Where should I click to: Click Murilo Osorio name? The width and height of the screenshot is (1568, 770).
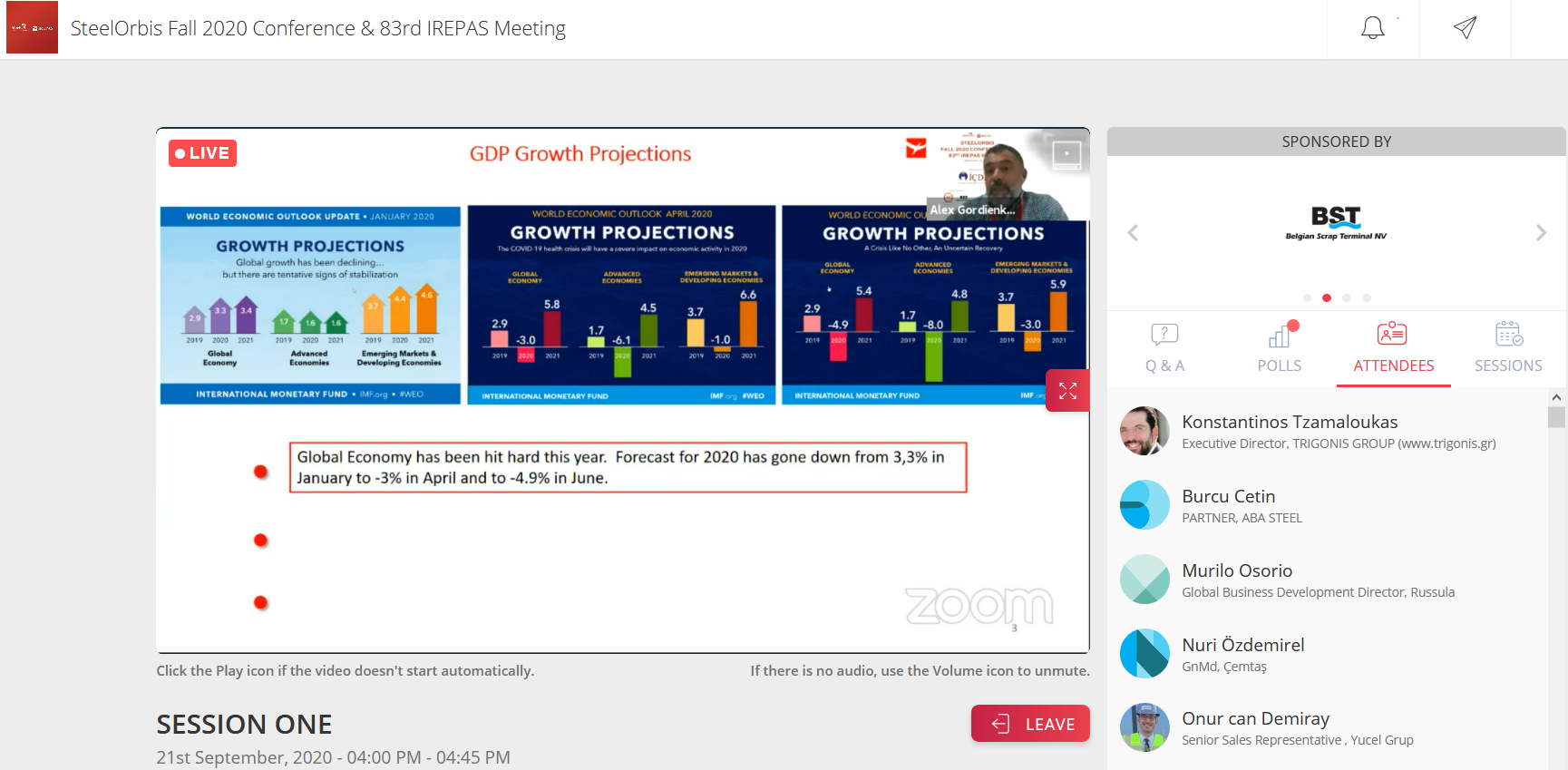click(1237, 570)
